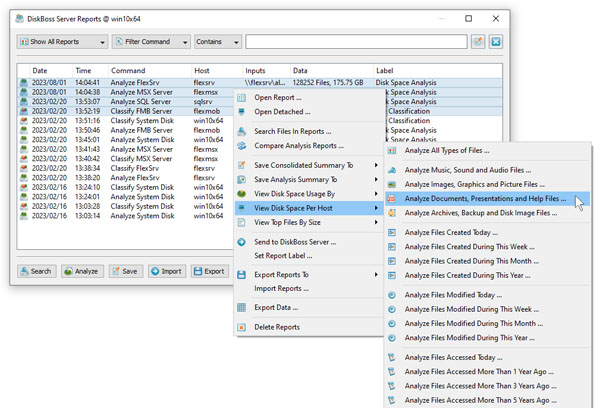Click the Search button
Screen dimensions: 600x408
pos(37,271)
